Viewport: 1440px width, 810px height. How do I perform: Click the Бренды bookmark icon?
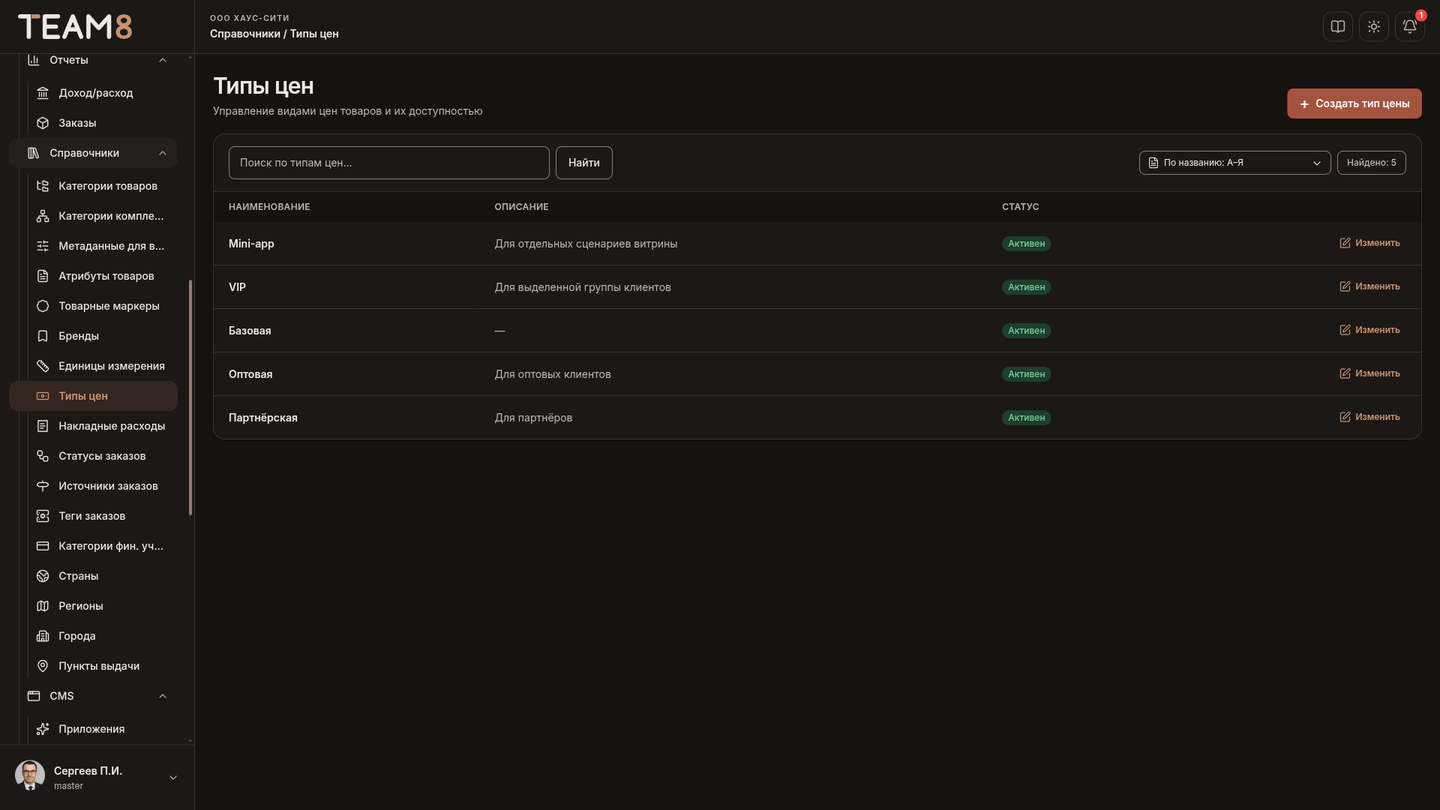pyautogui.click(x=43, y=336)
